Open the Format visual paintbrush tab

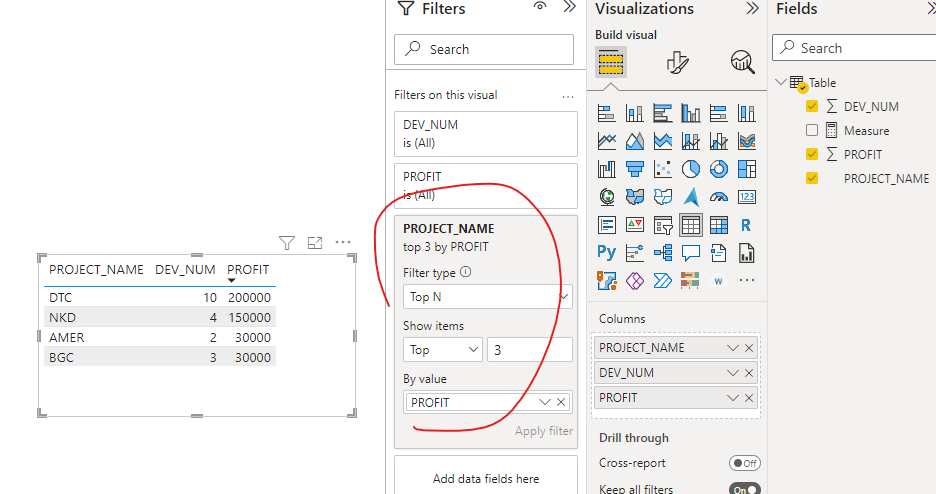[x=678, y=62]
